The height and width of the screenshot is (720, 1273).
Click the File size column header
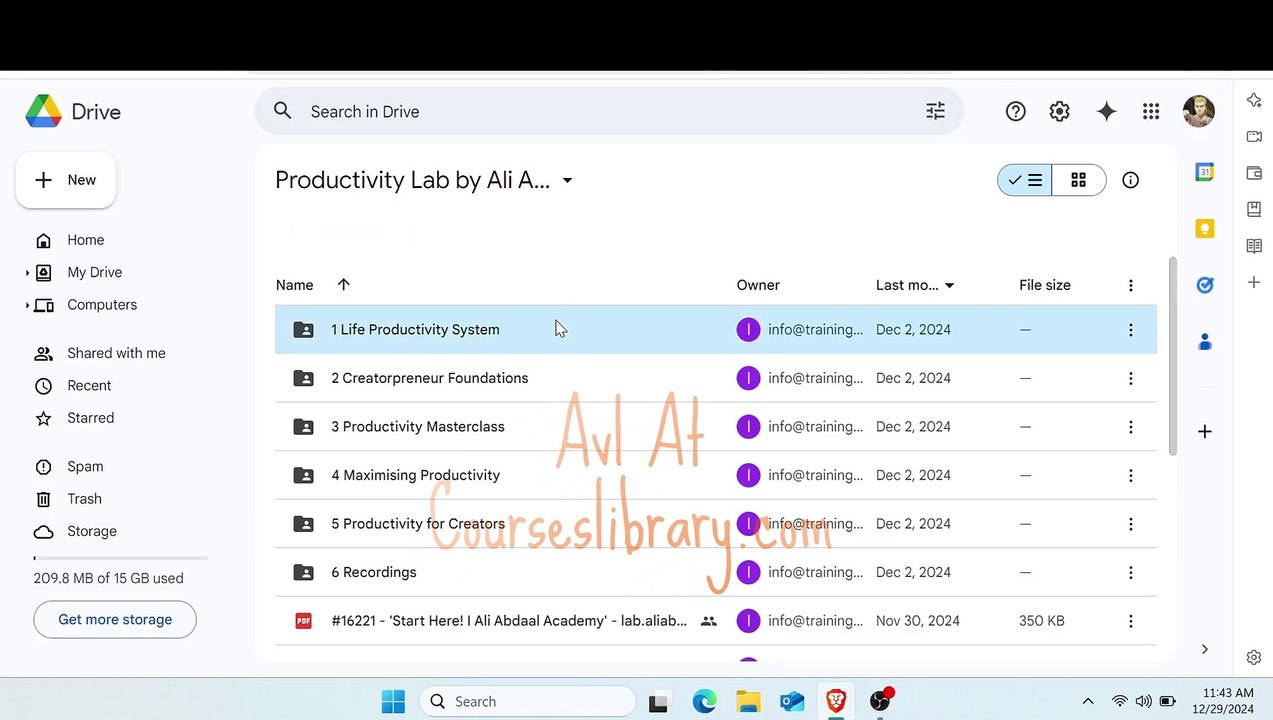pos(1045,285)
